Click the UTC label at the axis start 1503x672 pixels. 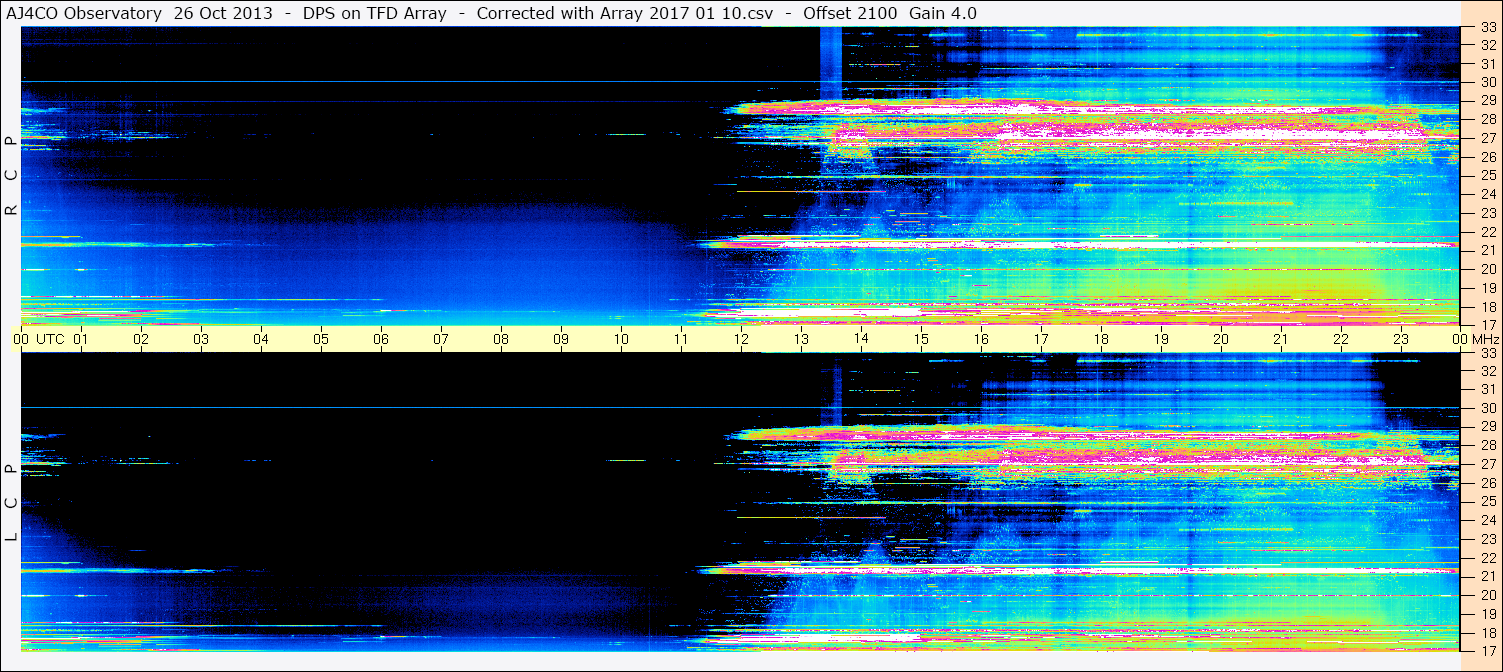click(x=50, y=339)
